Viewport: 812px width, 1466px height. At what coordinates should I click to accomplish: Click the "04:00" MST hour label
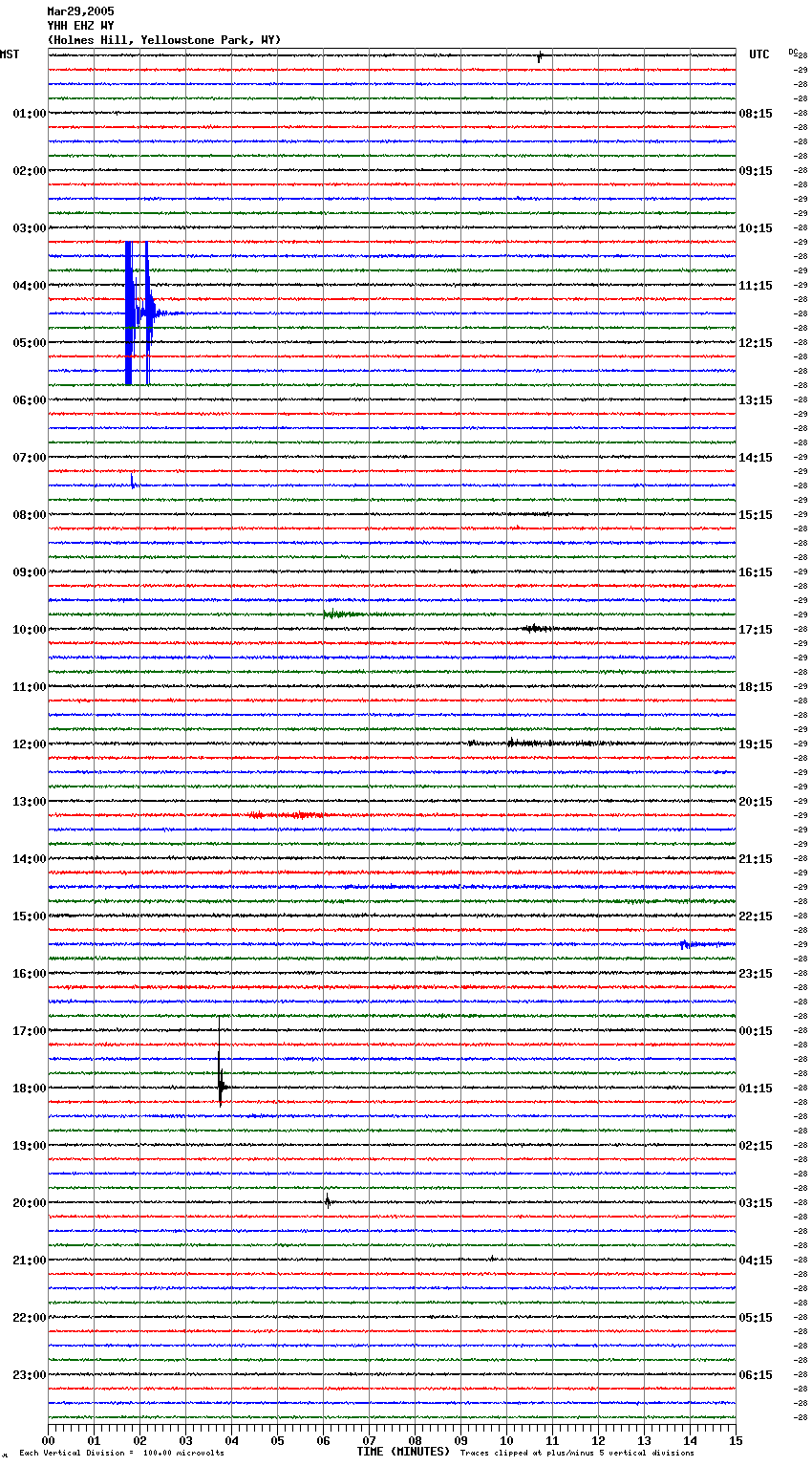pyautogui.click(x=30, y=286)
